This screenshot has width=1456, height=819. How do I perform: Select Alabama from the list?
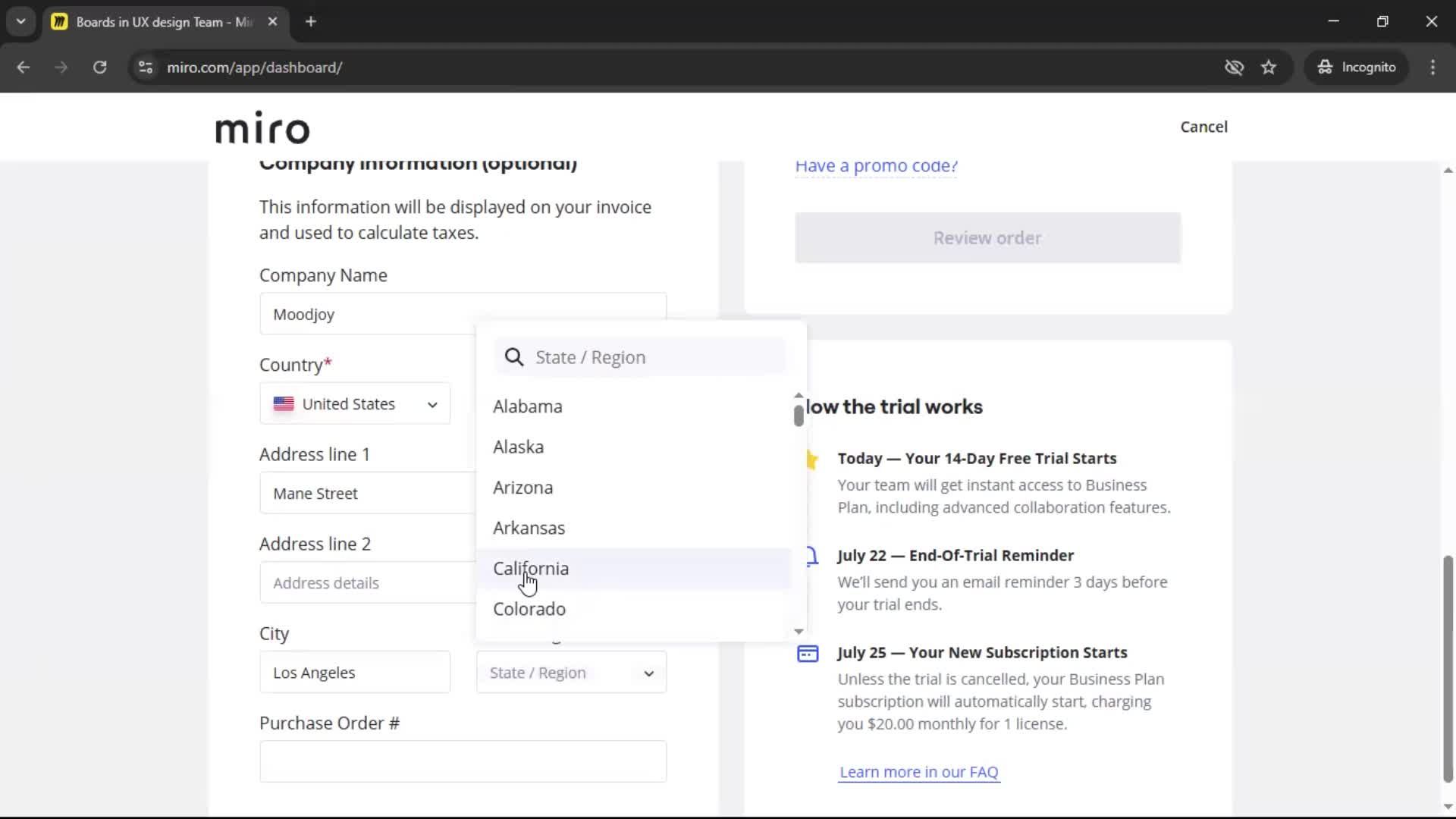(634, 406)
